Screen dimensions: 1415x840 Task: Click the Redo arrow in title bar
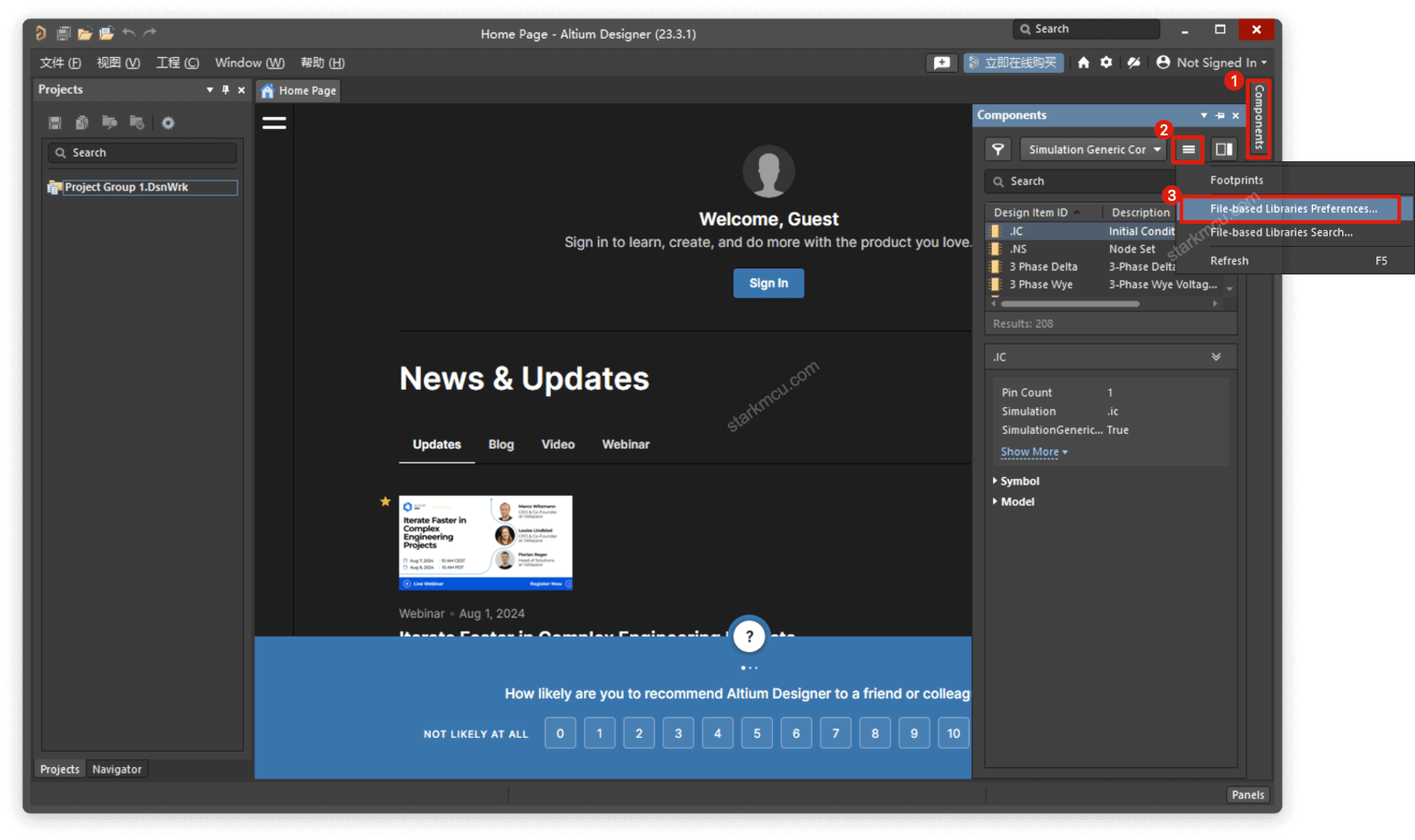[150, 33]
